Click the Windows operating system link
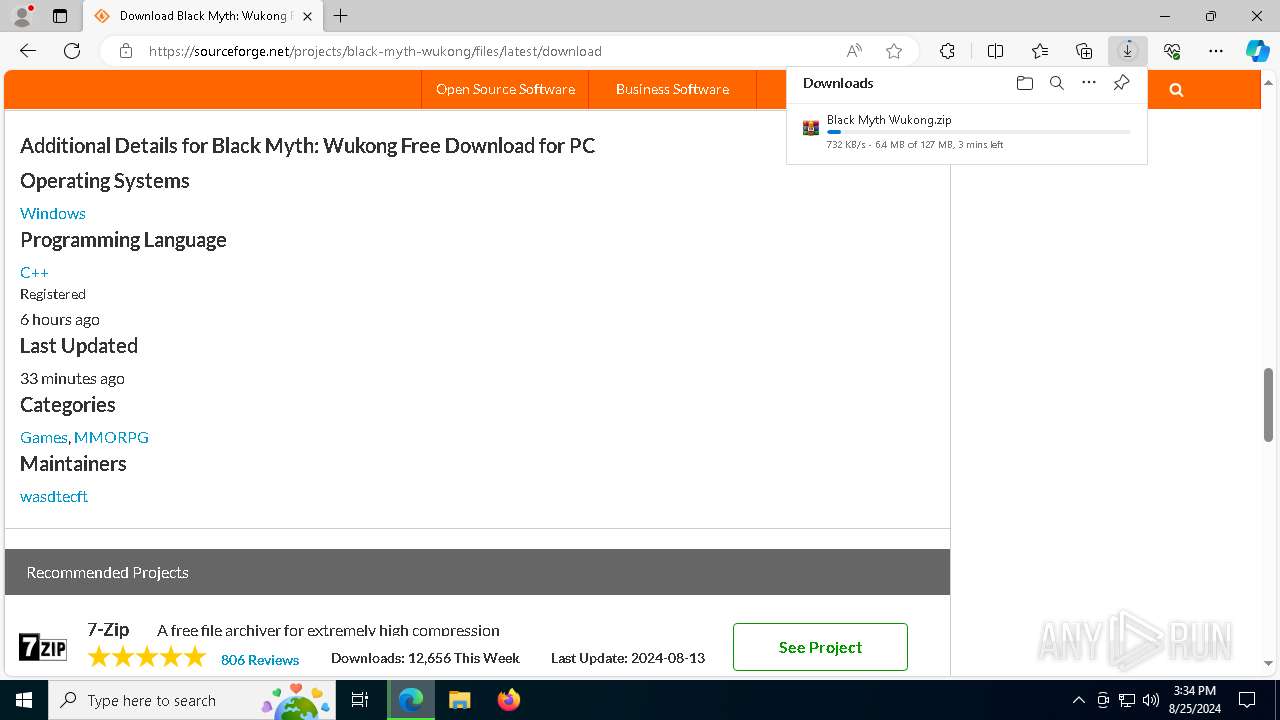Screen dimensions: 1280x720 tap(53, 213)
